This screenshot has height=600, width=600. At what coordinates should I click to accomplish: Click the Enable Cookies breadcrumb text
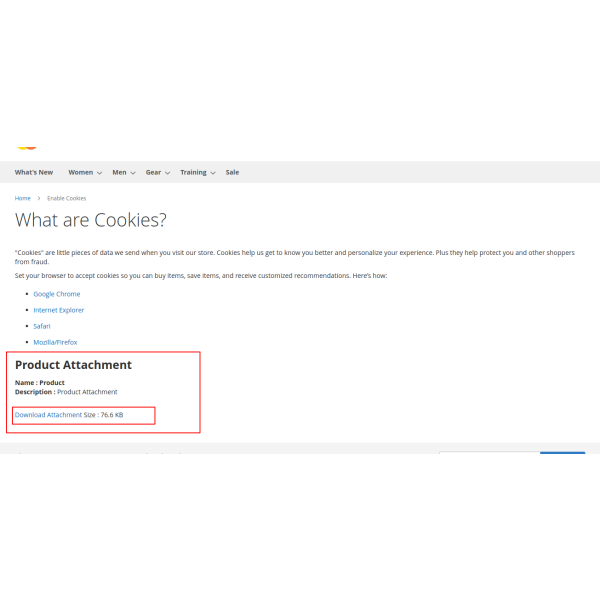click(x=67, y=198)
